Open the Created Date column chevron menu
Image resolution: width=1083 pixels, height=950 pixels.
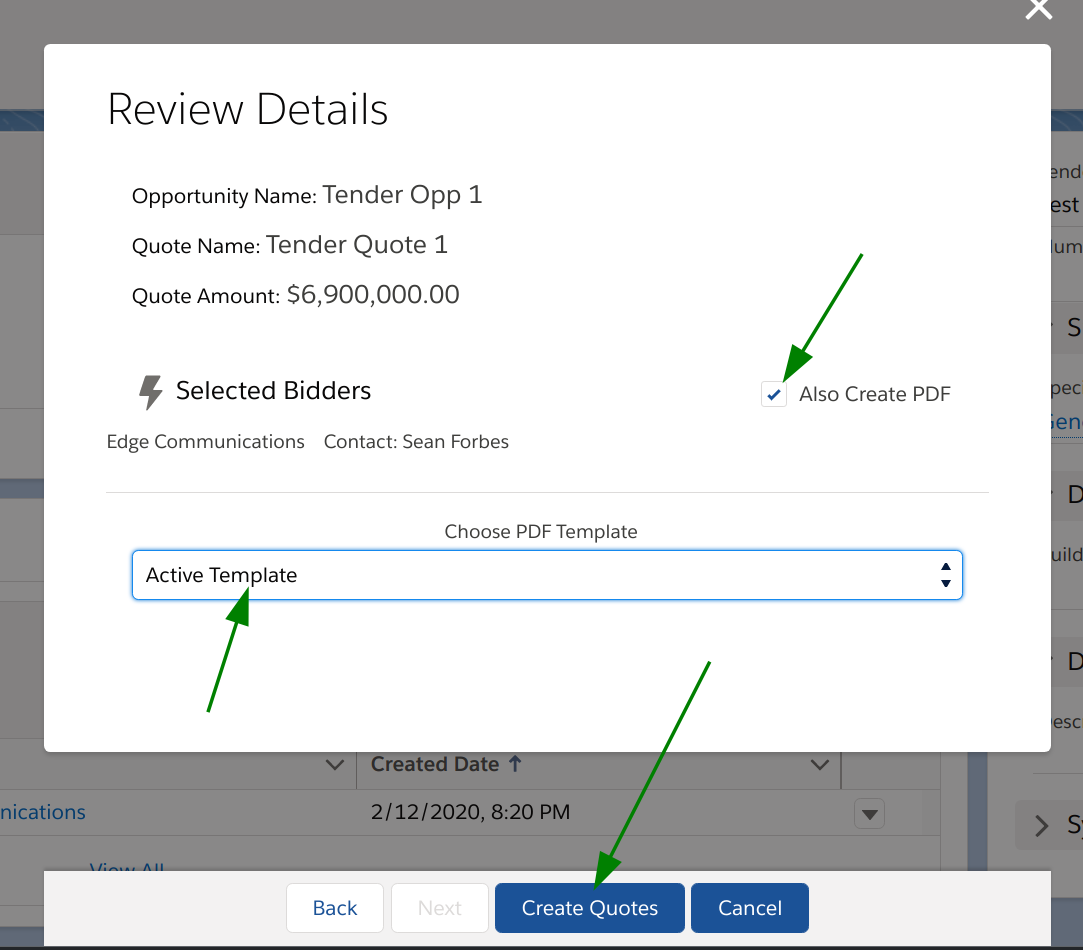point(819,765)
